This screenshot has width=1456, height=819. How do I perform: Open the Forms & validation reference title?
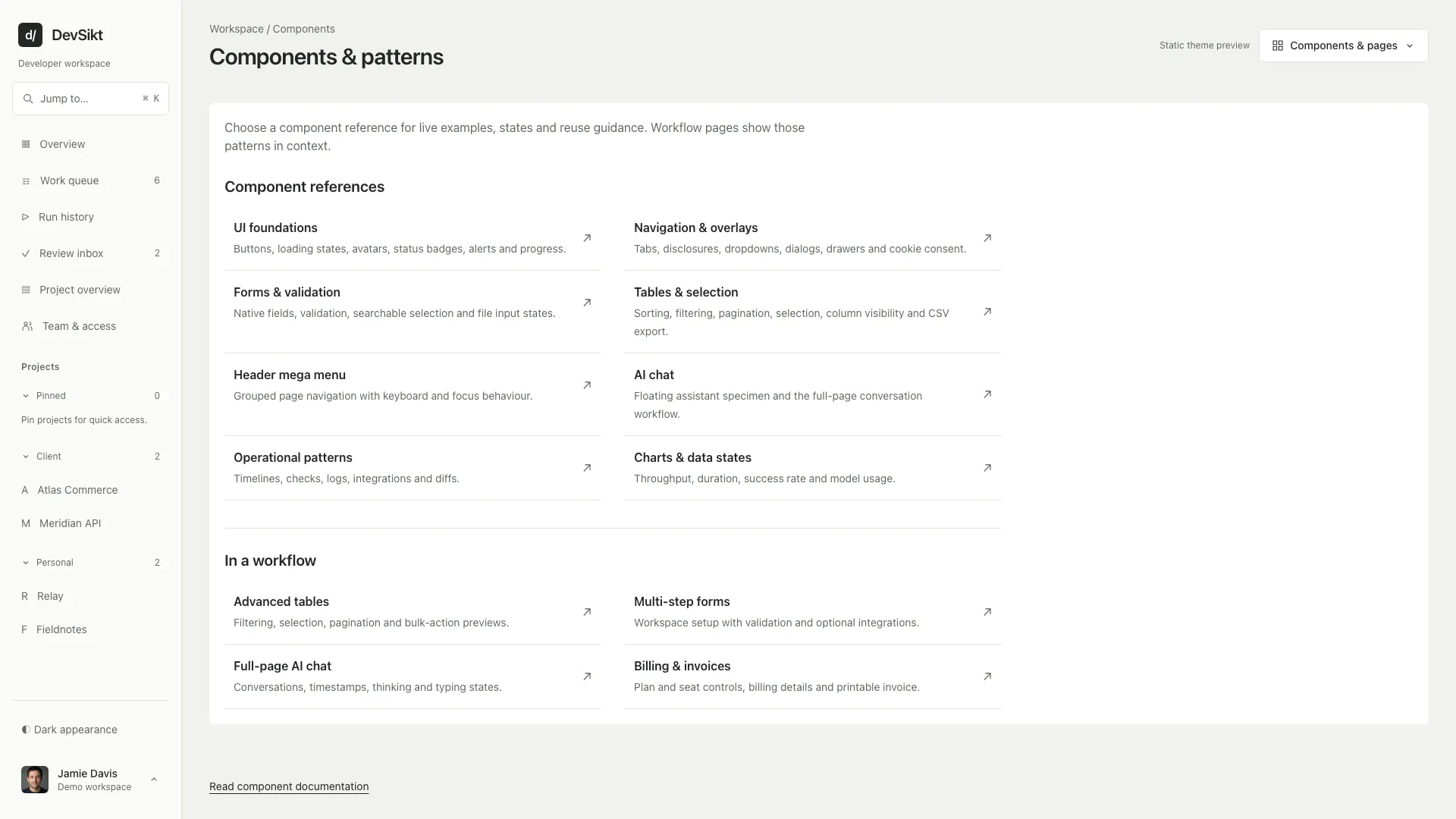point(287,292)
